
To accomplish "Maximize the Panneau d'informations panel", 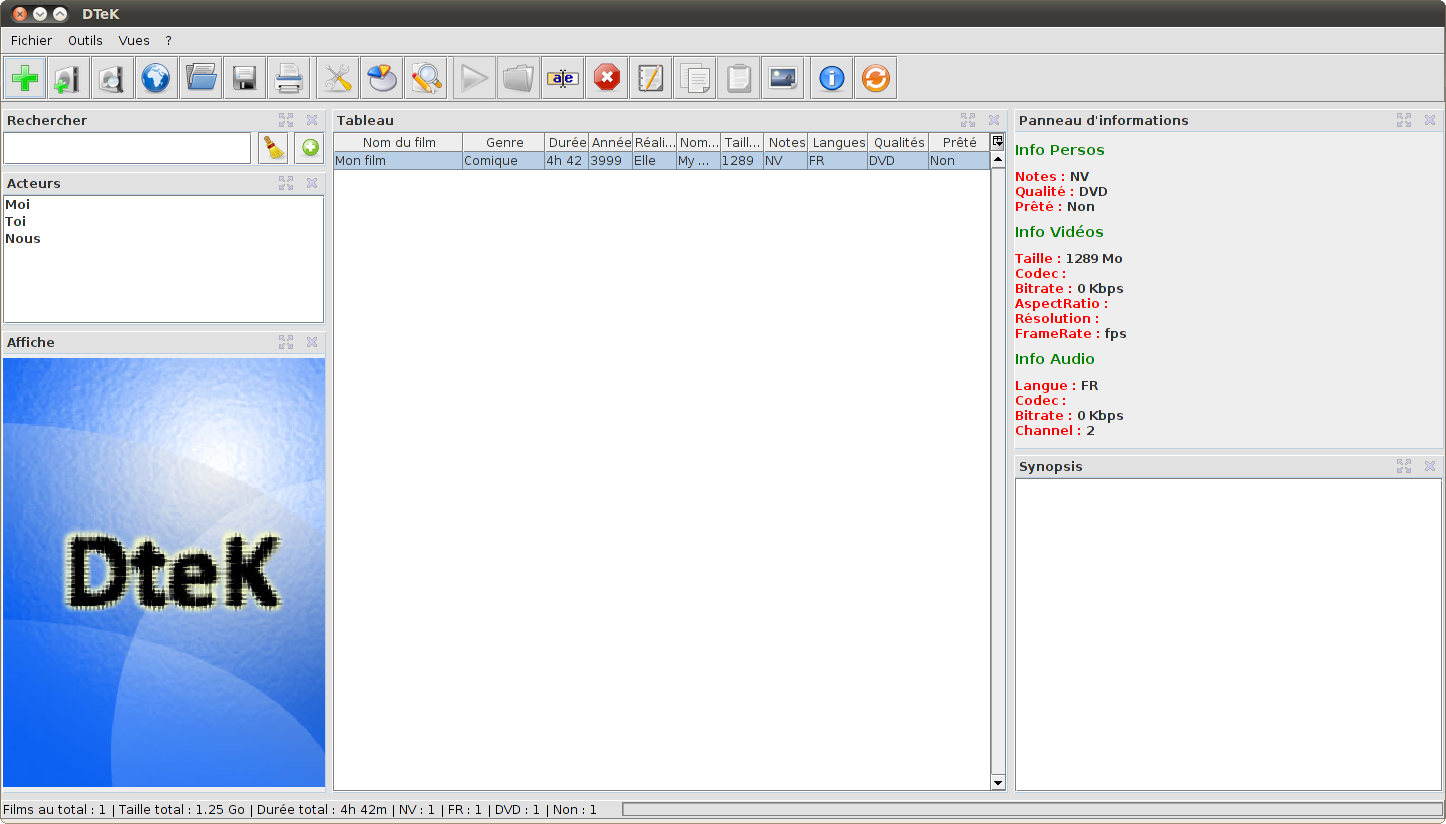I will (1404, 120).
